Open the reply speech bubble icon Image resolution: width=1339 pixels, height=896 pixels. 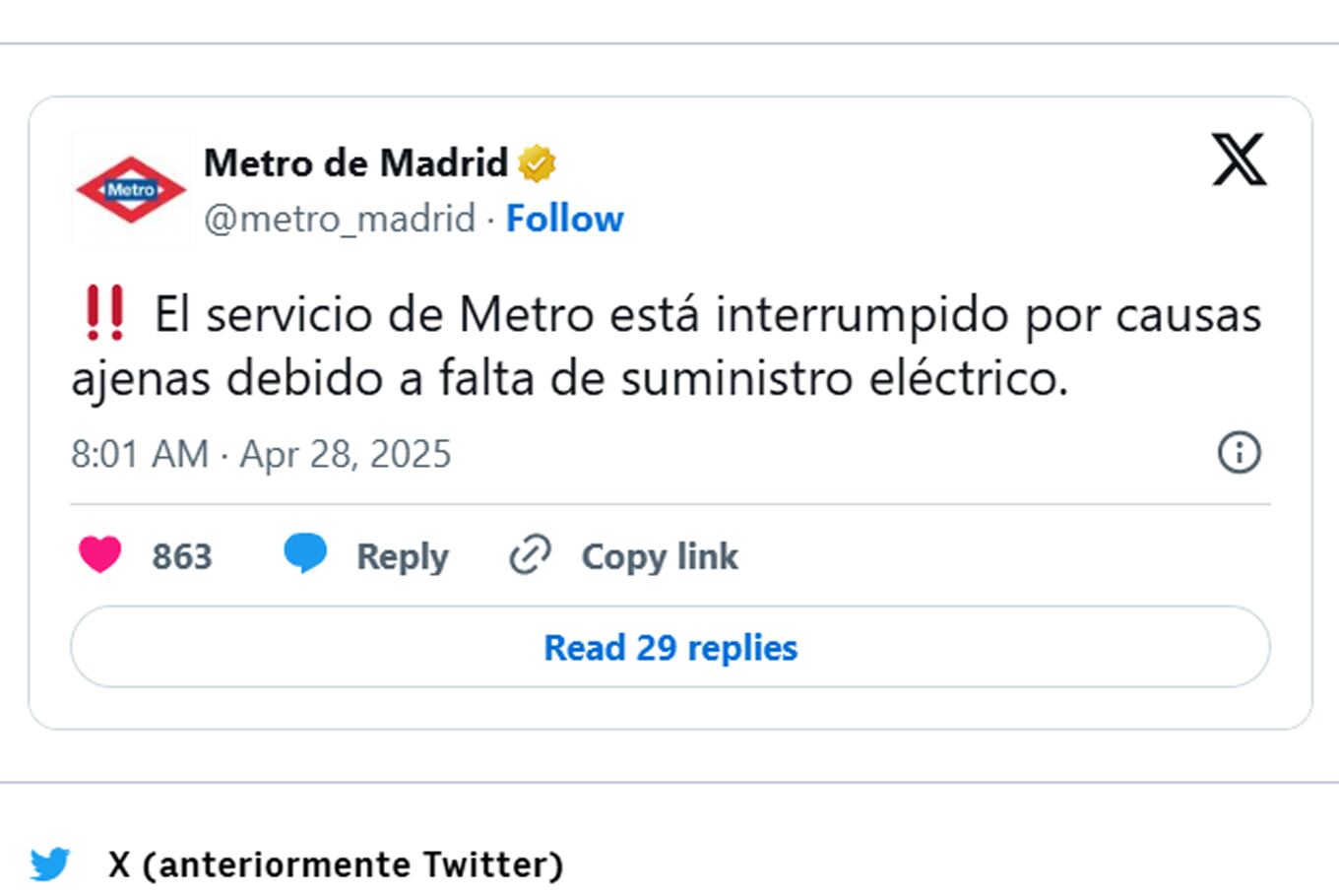point(306,553)
